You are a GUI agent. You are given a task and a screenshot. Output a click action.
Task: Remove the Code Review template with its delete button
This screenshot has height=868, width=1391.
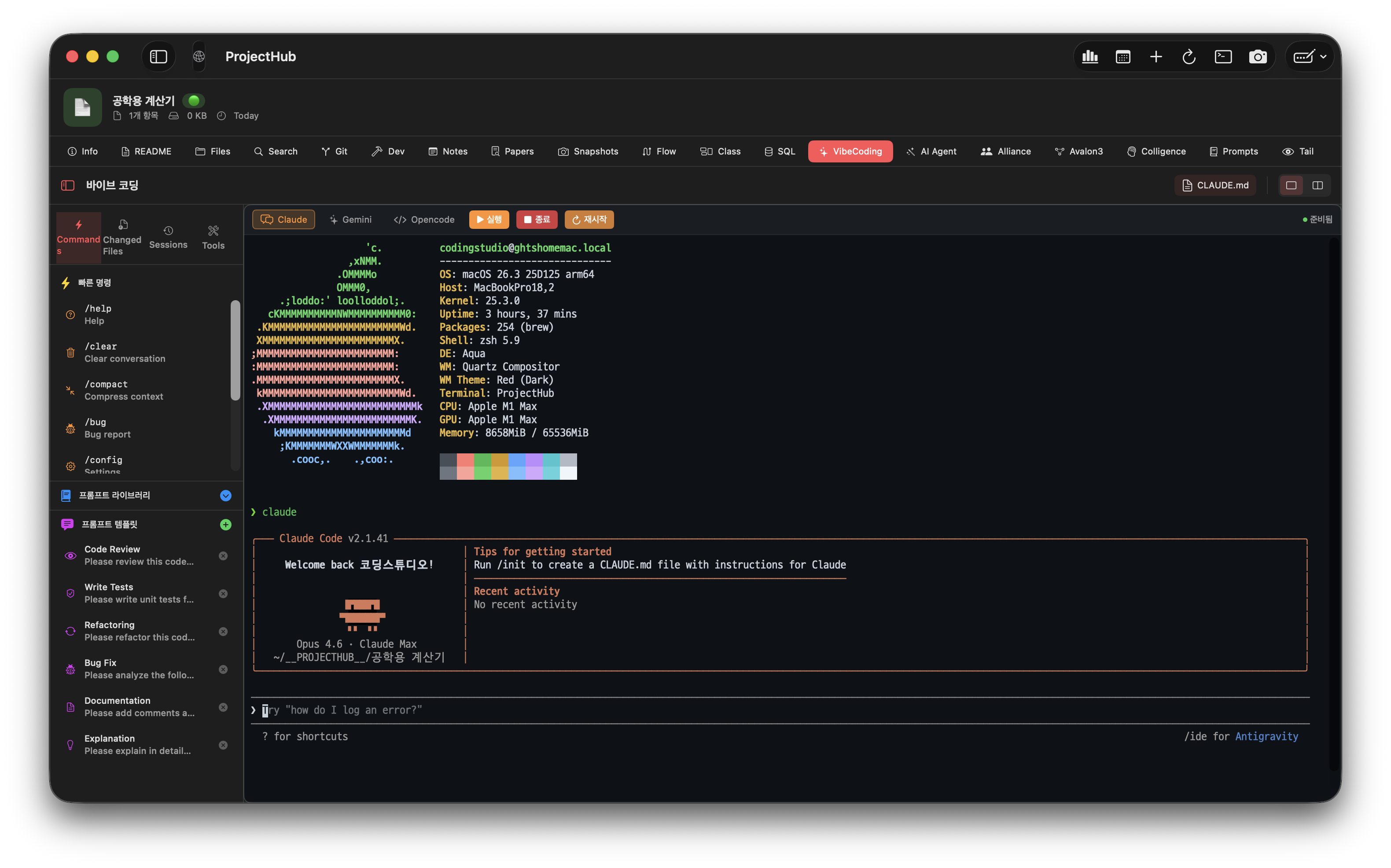pos(223,555)
